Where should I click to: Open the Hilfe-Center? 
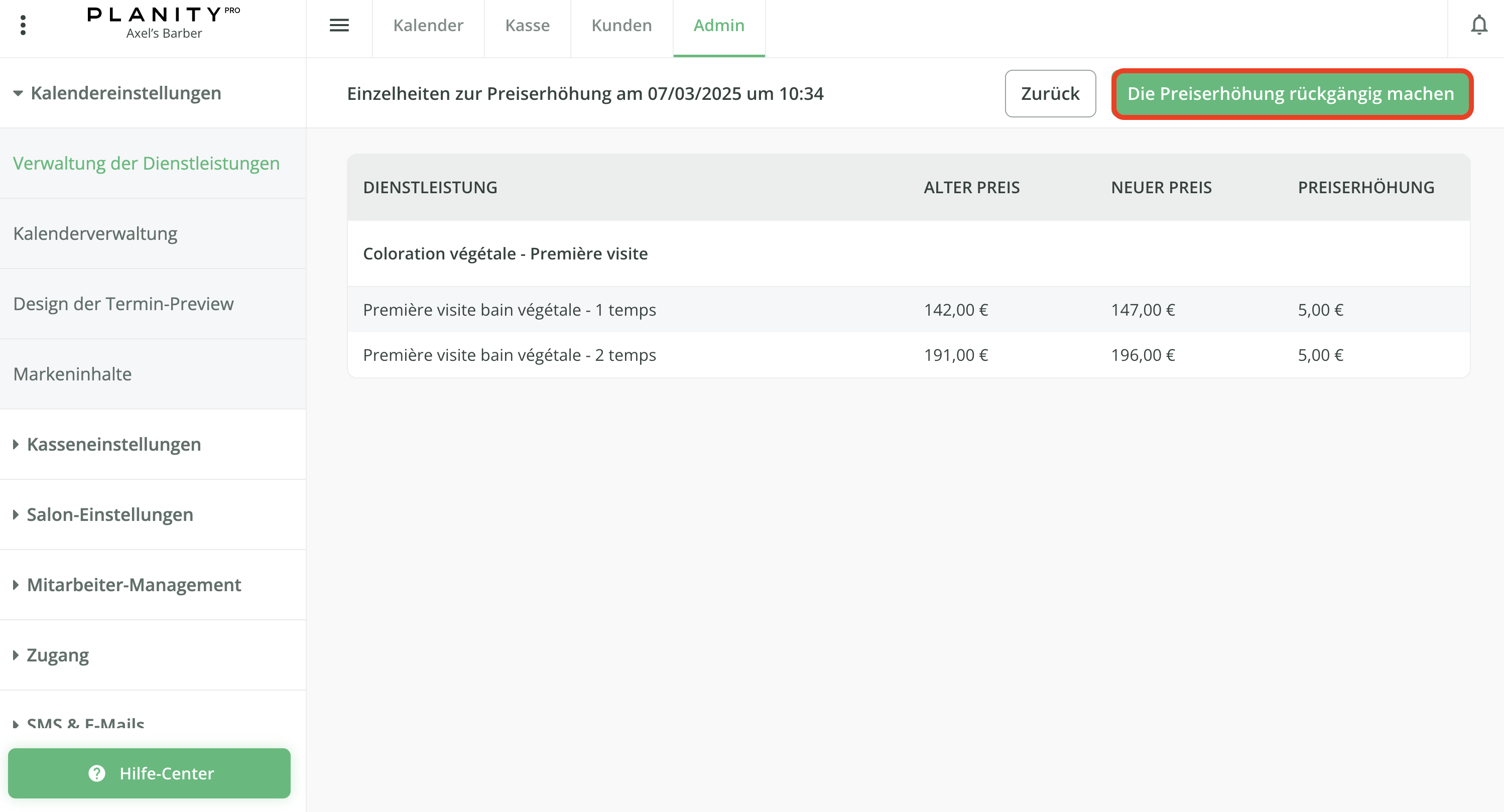tap(150, 773)
